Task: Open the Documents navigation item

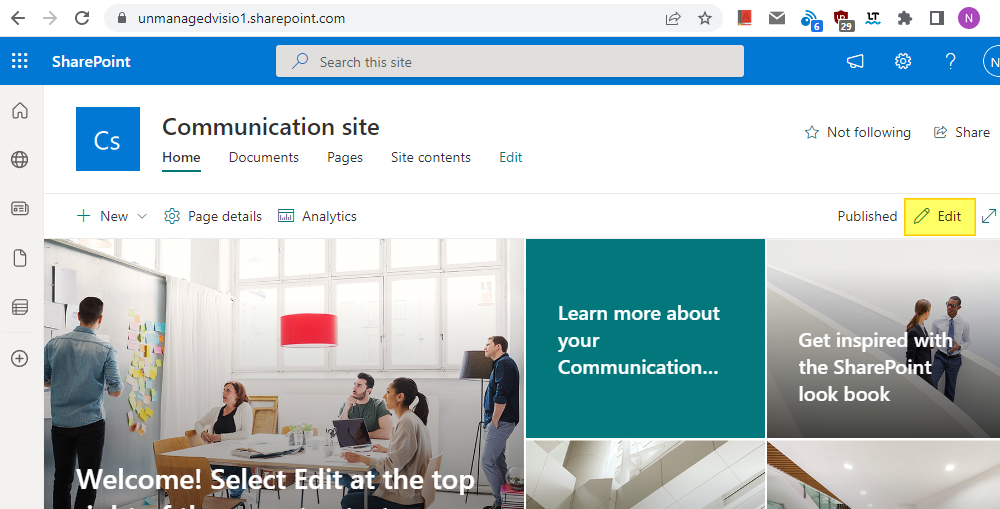Action: pos(263,157)
